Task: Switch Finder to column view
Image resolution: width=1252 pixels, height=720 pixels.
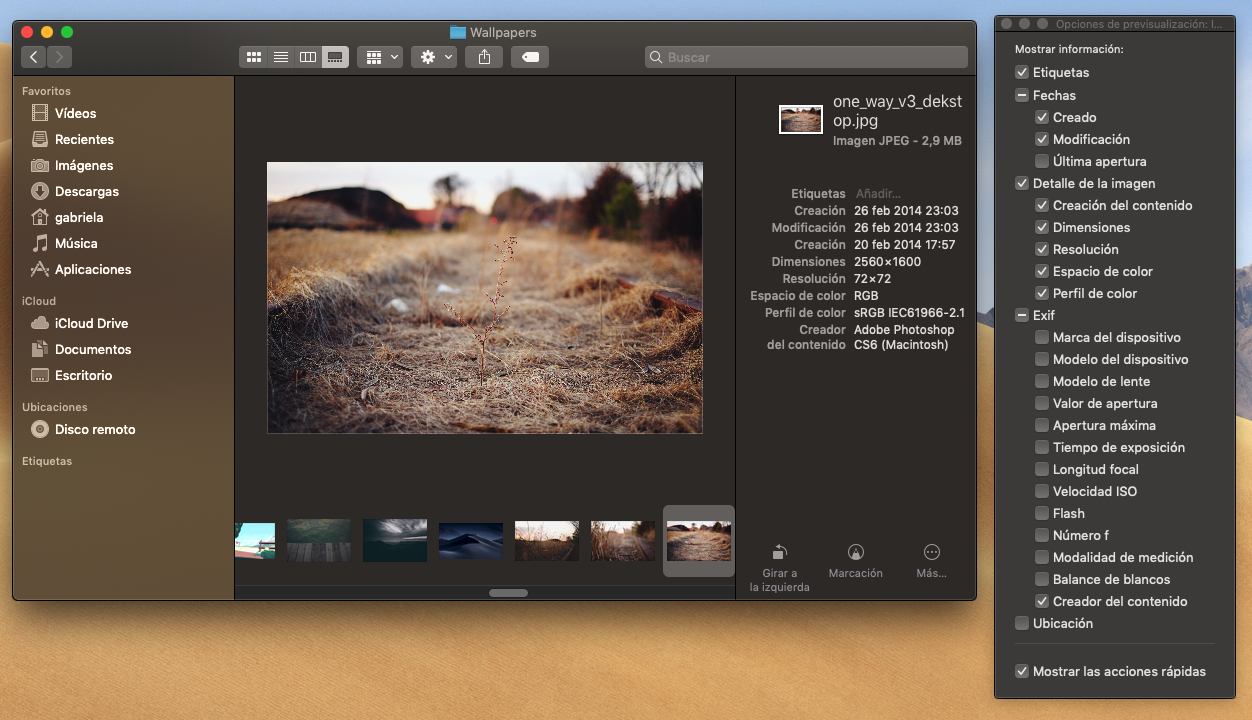Action: click(x=308, y=57)
